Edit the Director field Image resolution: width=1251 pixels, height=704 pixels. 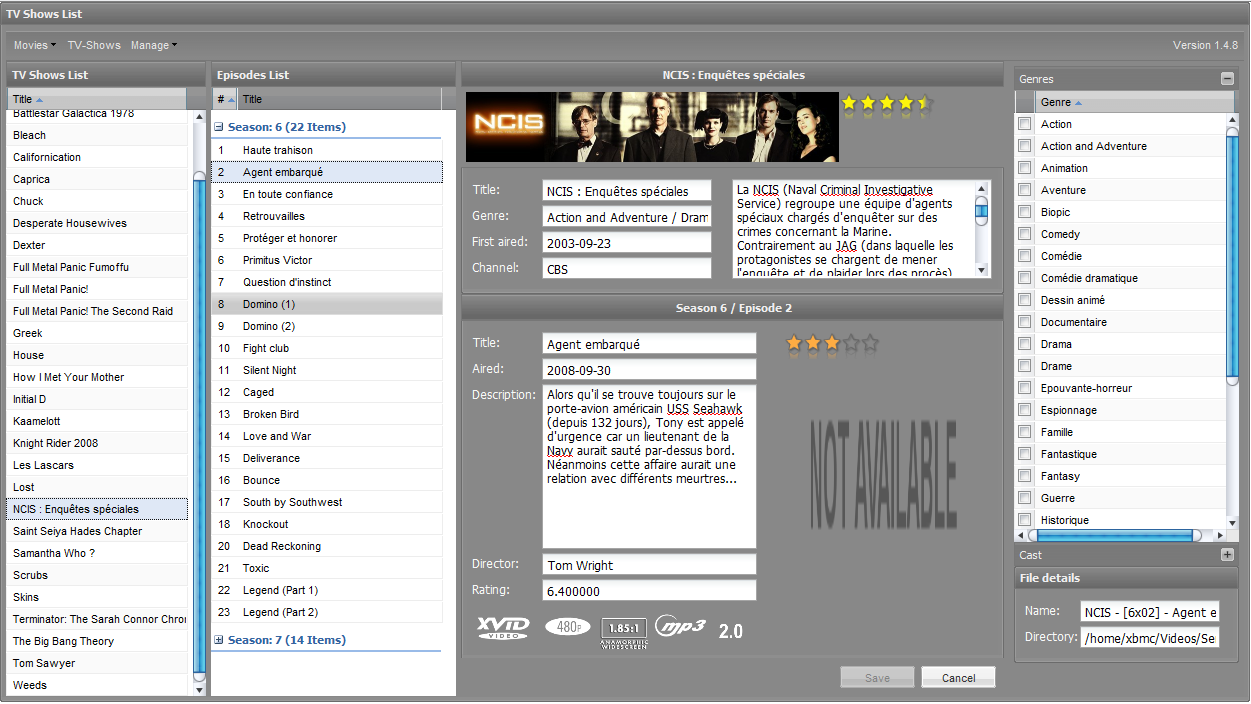pyautogui.click(x=649, y=564)
